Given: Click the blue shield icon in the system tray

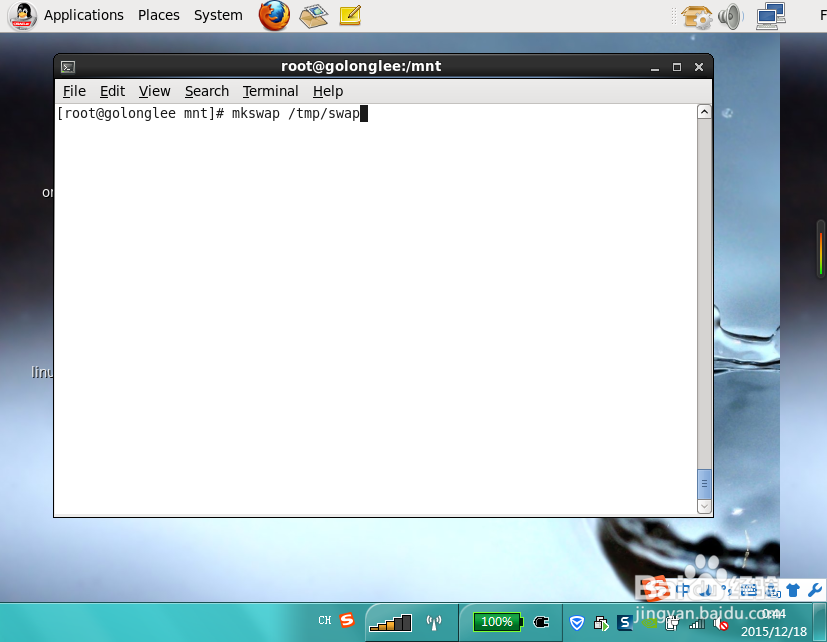Looking at the screenshot, I should [x=576, y=621].
